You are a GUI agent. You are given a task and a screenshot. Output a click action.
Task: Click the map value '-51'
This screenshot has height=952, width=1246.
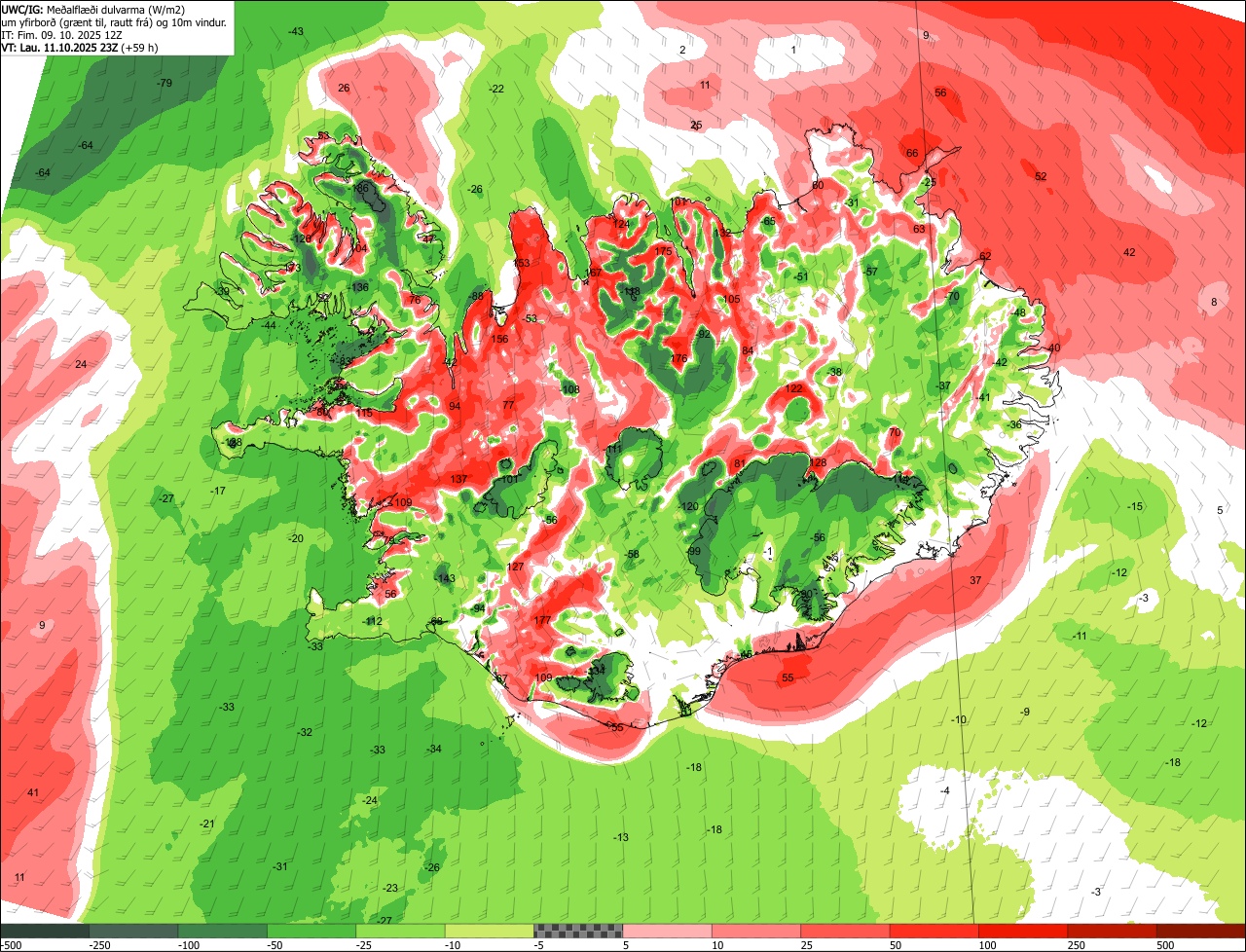click(800, 276)
